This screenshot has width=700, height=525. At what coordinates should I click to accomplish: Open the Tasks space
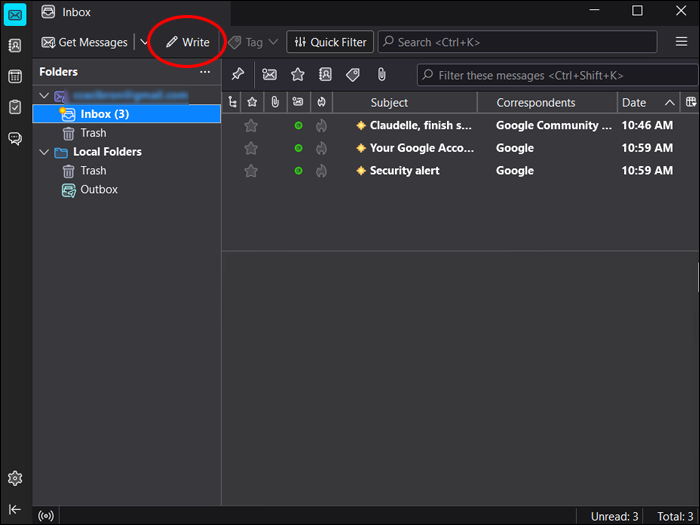coord(15,107)
